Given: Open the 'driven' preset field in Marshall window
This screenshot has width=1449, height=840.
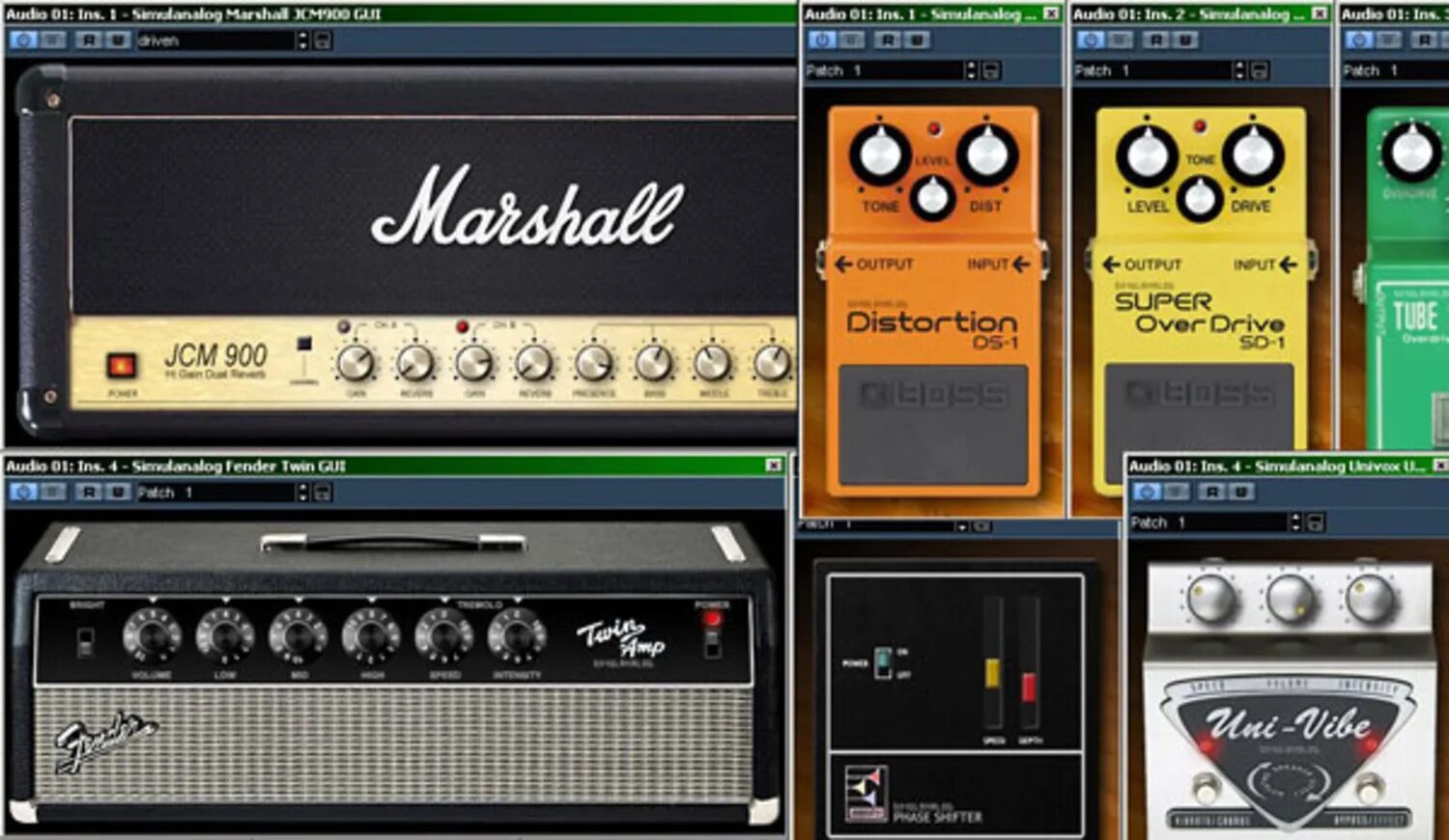Looking at the screenshot, I should click(214, 40).
